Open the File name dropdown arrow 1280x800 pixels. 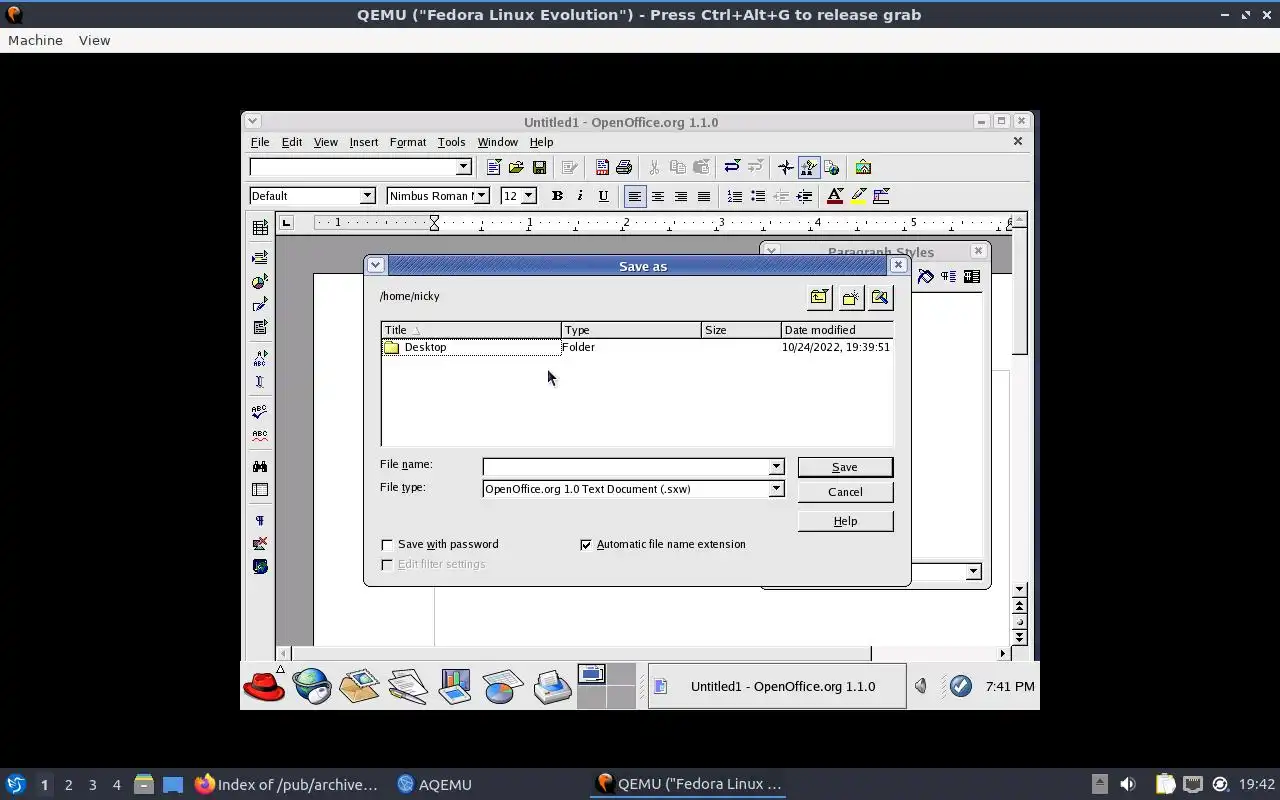[776, 466]
